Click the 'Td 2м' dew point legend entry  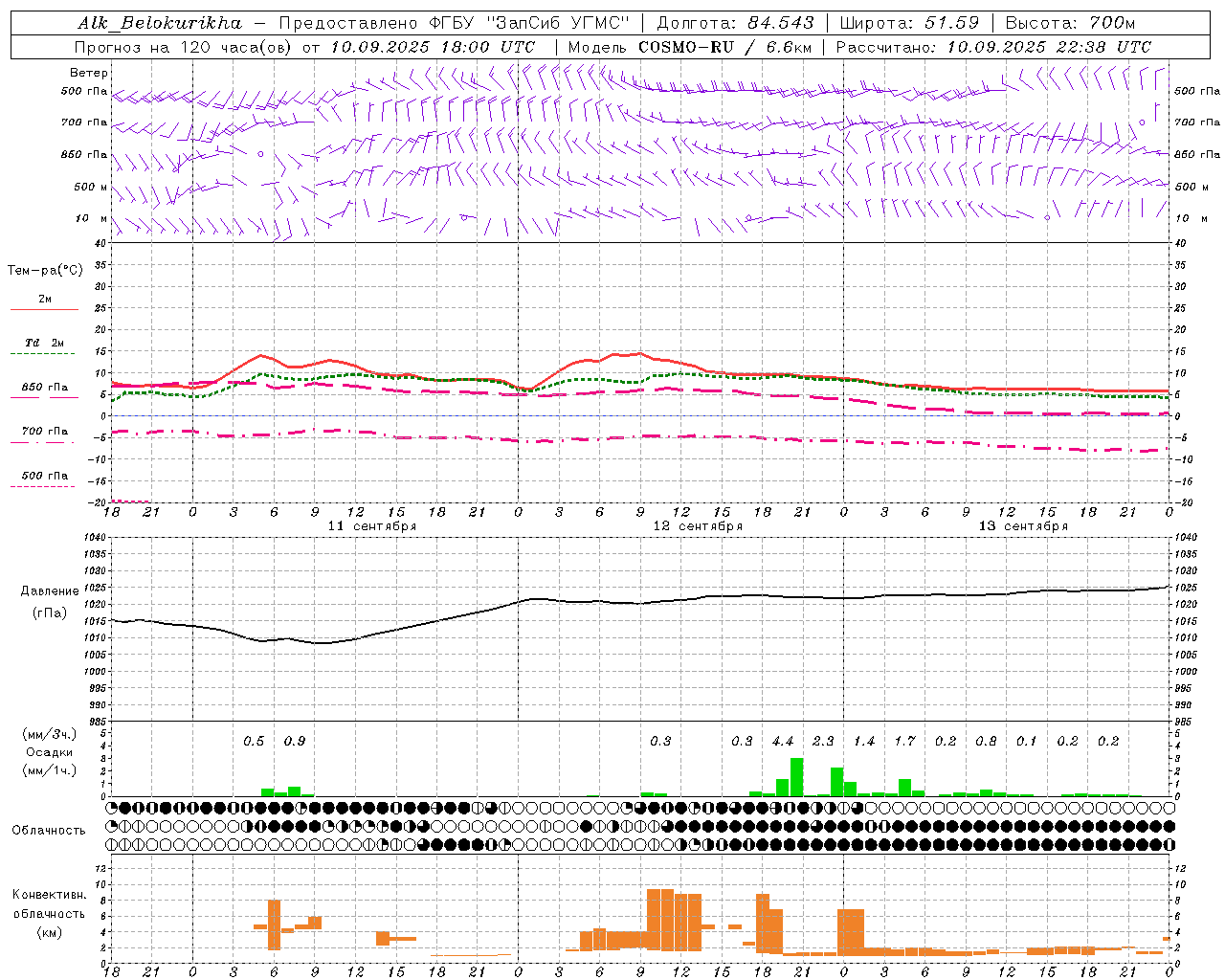[44, 343]
